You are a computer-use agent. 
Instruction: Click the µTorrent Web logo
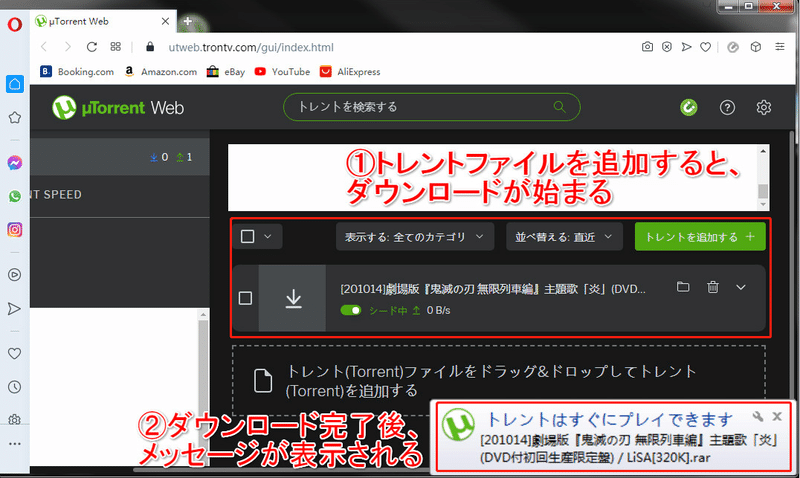click(x=118, y=108)
